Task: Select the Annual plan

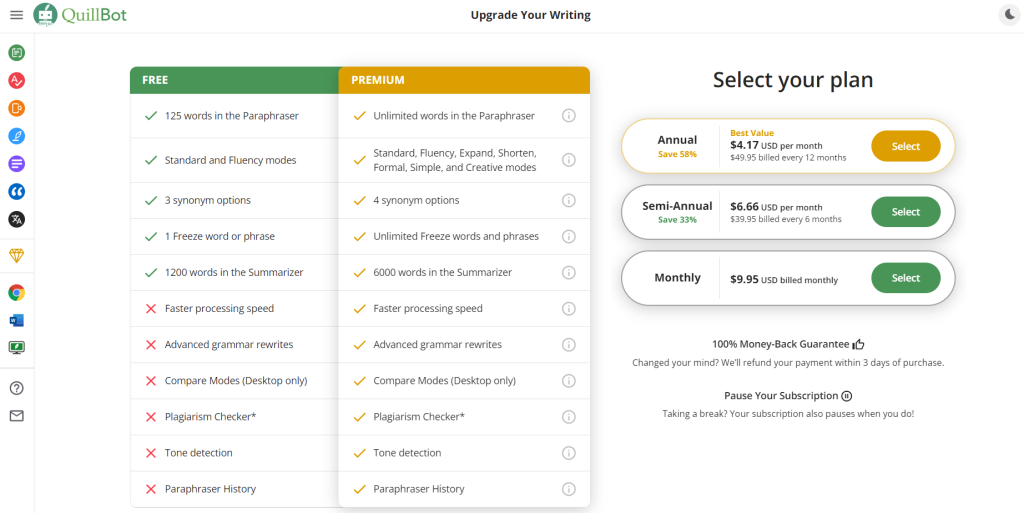Action: 906,146
